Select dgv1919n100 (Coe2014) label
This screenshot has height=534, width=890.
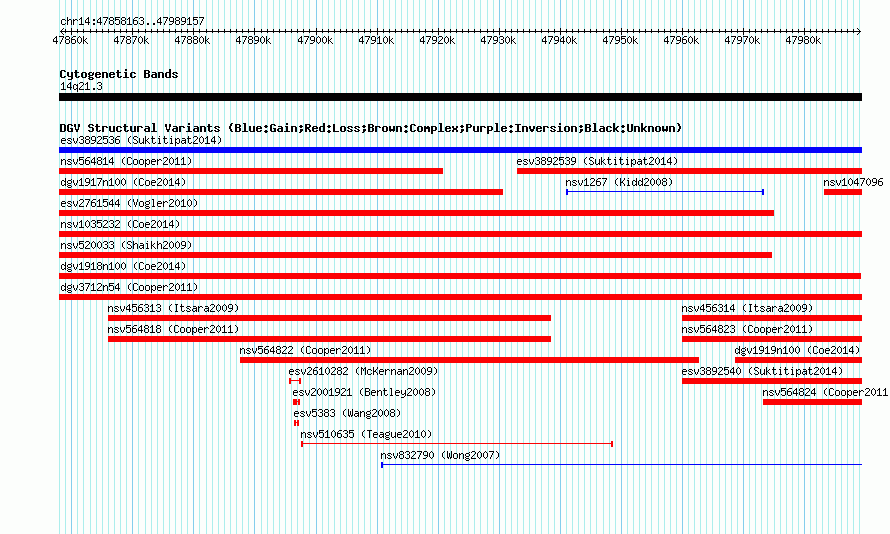pos(797,351)
